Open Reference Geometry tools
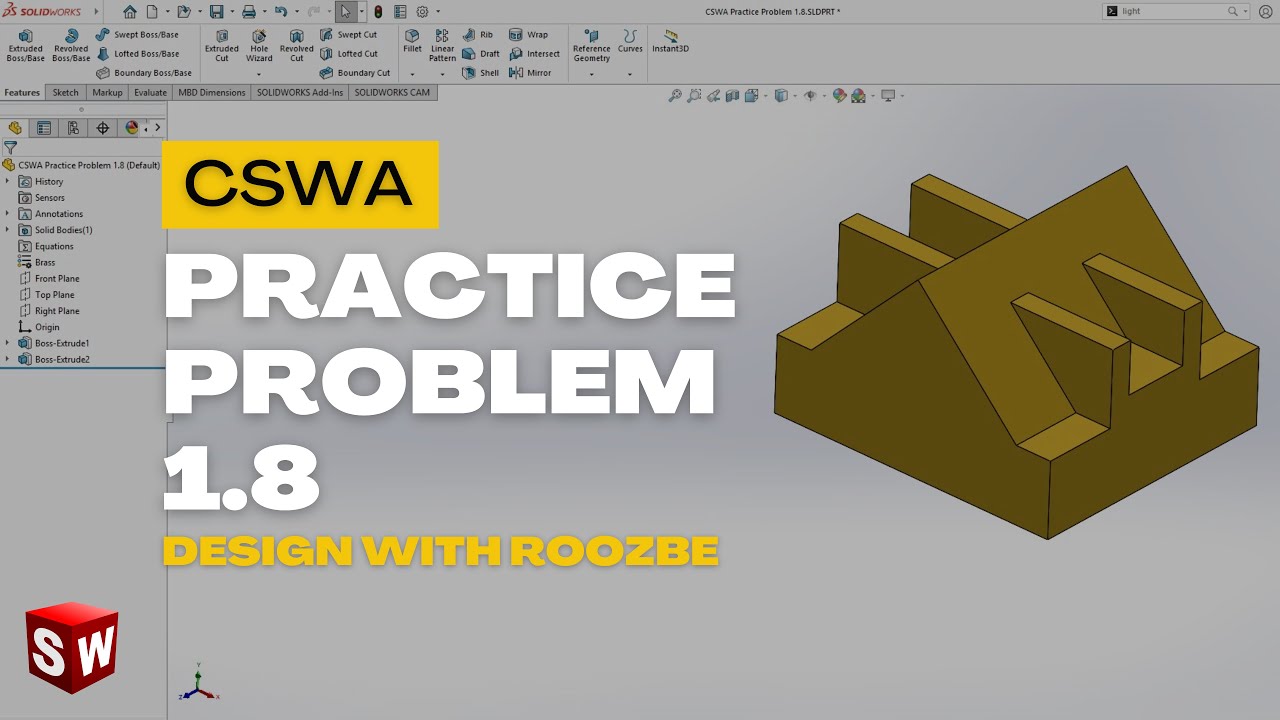1280x720 pixels. (x=591, y=46)
